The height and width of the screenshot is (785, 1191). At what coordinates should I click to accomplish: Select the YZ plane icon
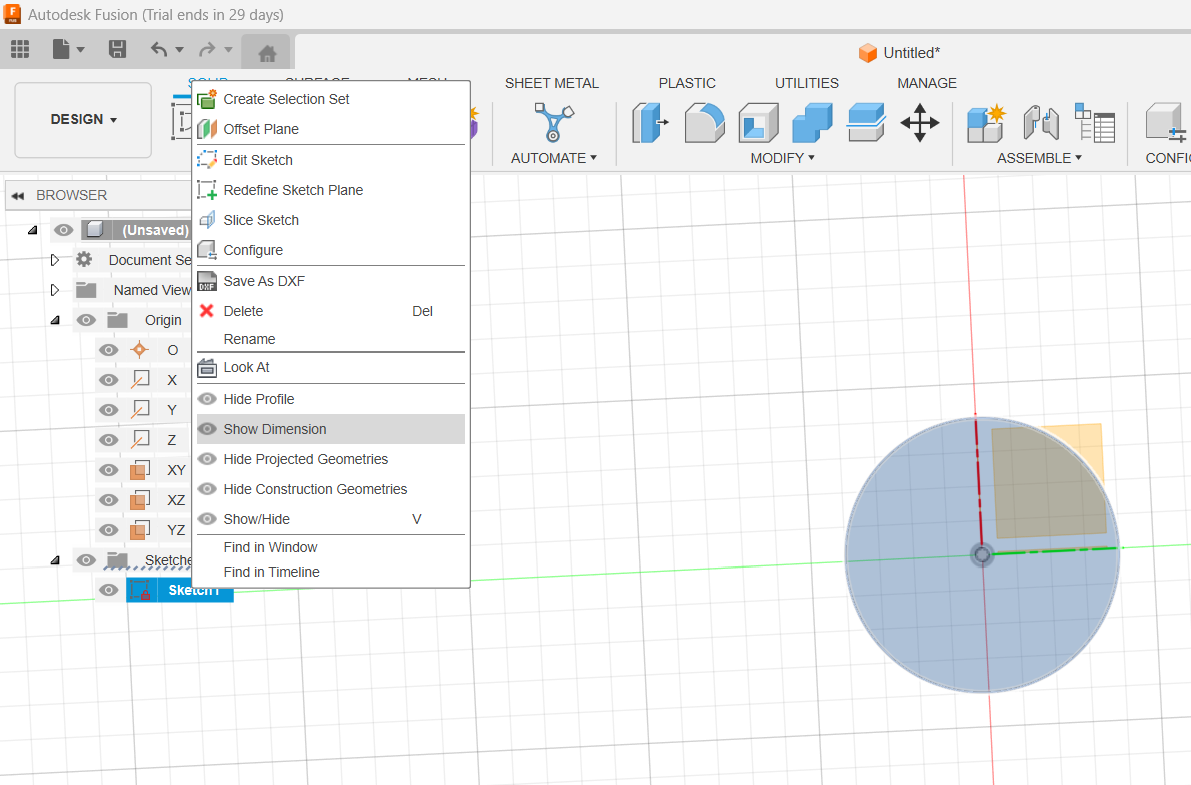[139, 530]
